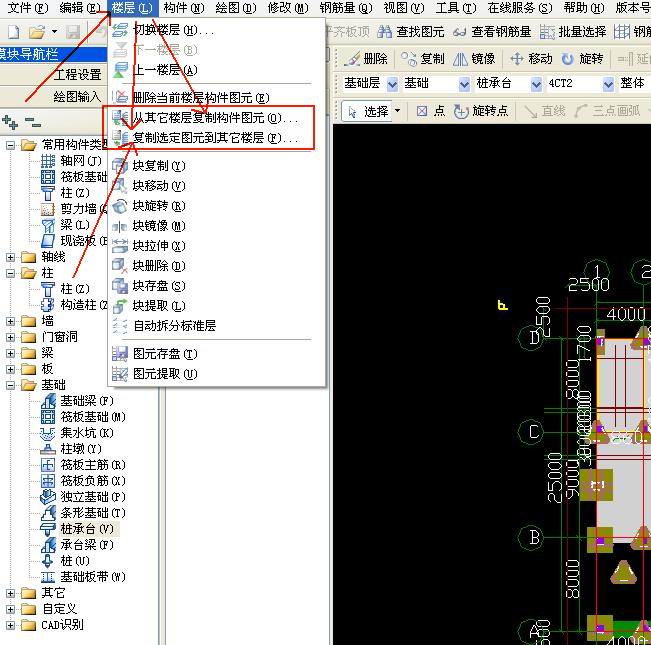Click the 旋转 rotate tool

[582, 59]
